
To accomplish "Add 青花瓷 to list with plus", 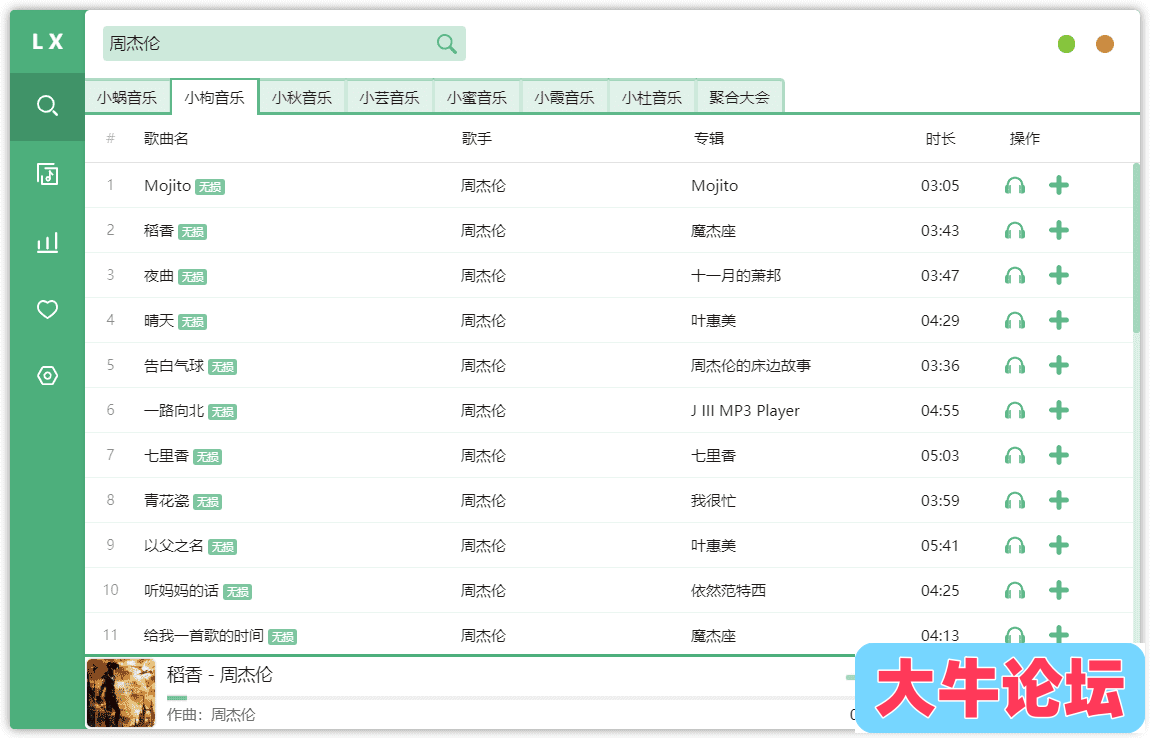I will tap(1058, 500).
